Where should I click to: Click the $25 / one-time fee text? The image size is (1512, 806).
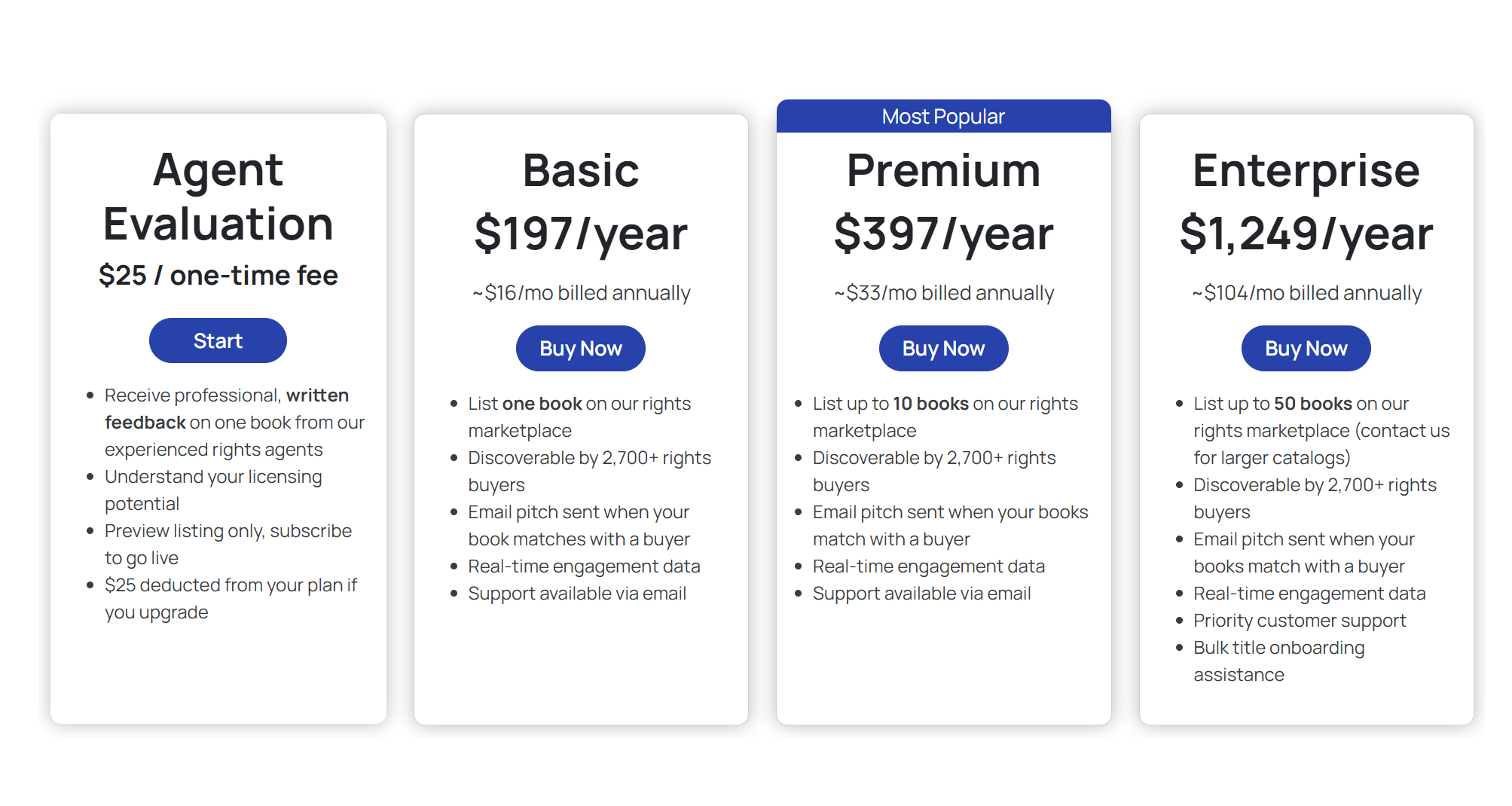click(x=218, y=276)
